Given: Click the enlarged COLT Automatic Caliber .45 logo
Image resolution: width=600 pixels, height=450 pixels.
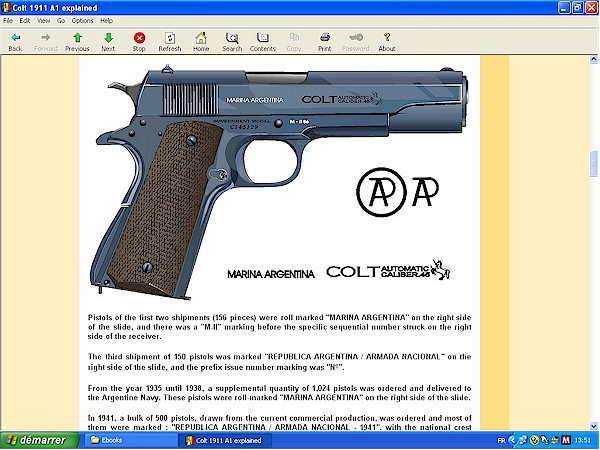Looking at the screenshot, I should coord(388,270).
